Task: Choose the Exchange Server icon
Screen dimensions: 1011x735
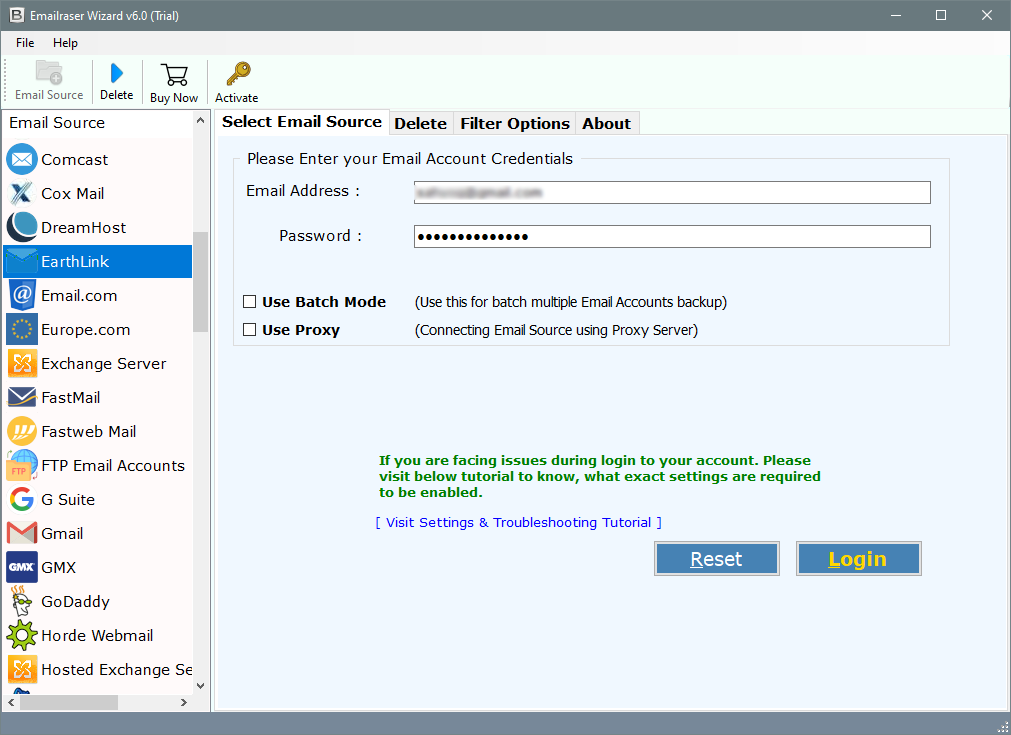Action: [22, 364]
